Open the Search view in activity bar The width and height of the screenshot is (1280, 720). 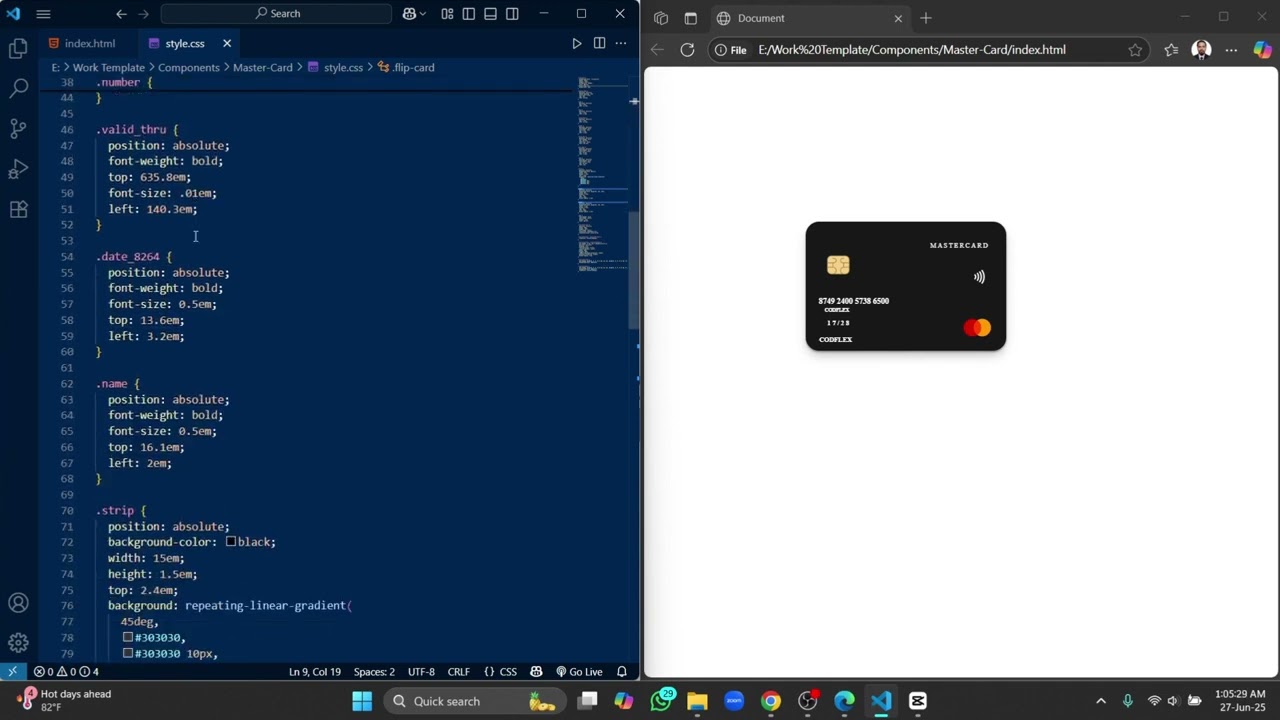(18, 88)
